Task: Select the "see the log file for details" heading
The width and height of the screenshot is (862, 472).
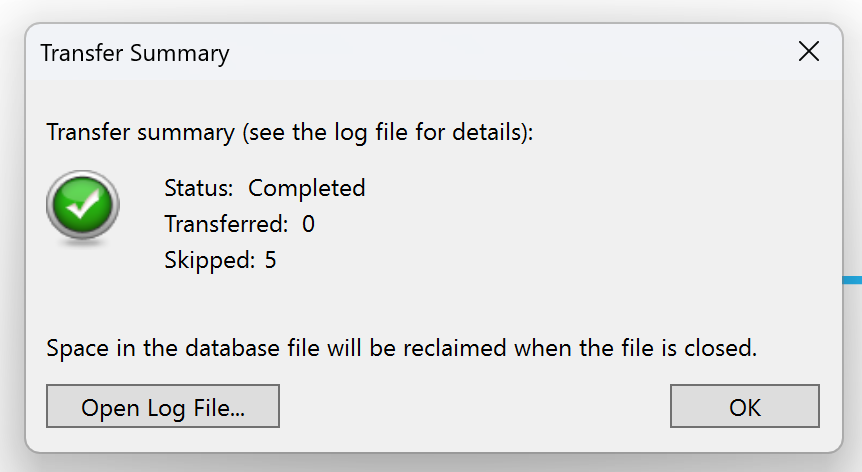Action: (x=385, y=132)
